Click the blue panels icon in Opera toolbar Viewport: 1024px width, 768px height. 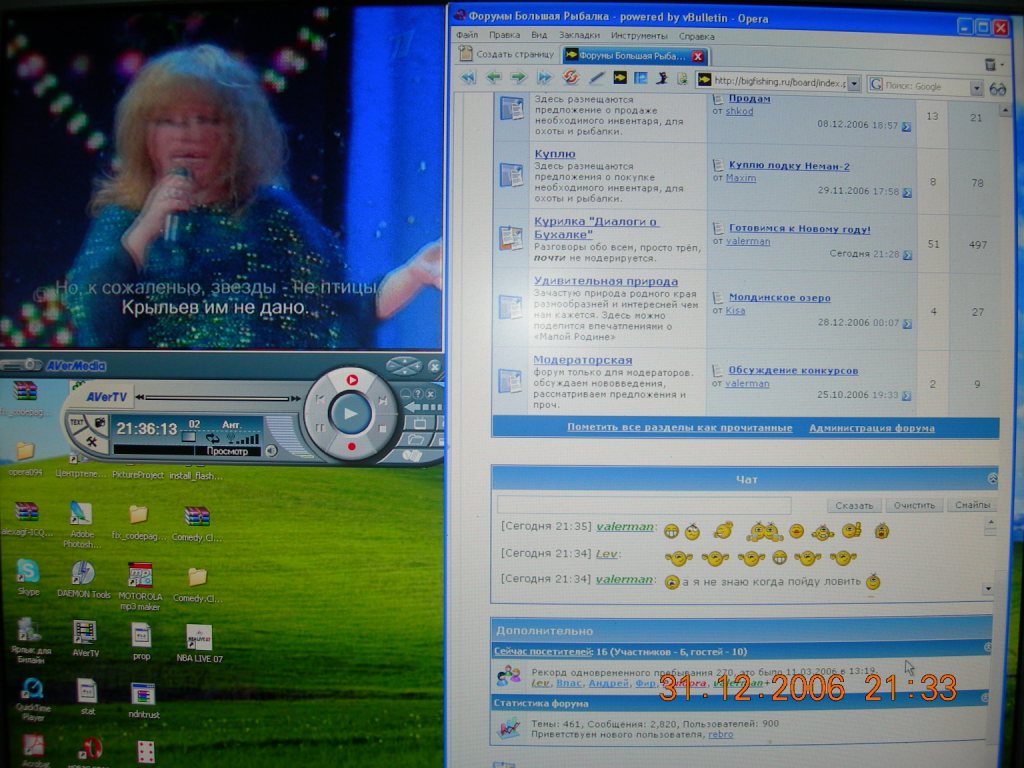click(x=641, y=78)
